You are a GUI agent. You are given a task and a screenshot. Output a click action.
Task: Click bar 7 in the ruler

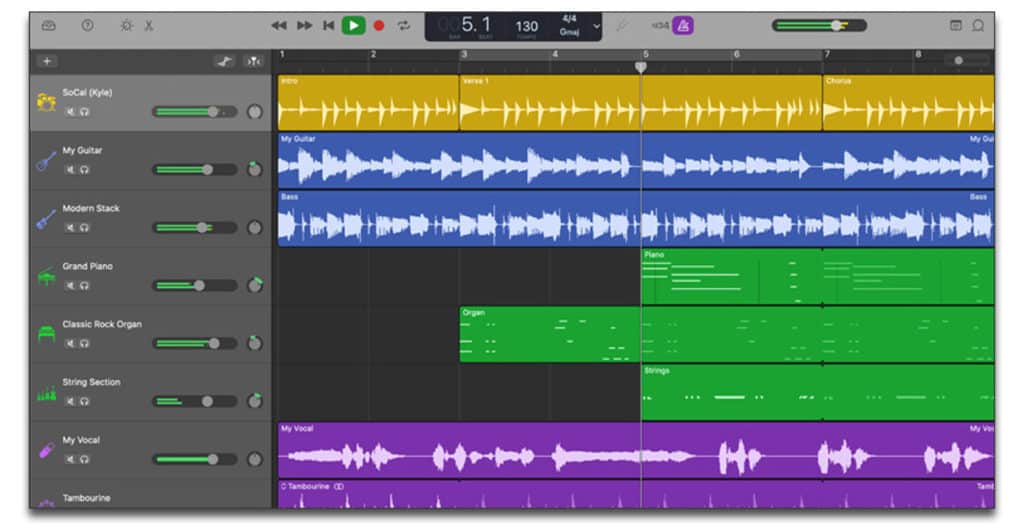(x=827, y=54)
